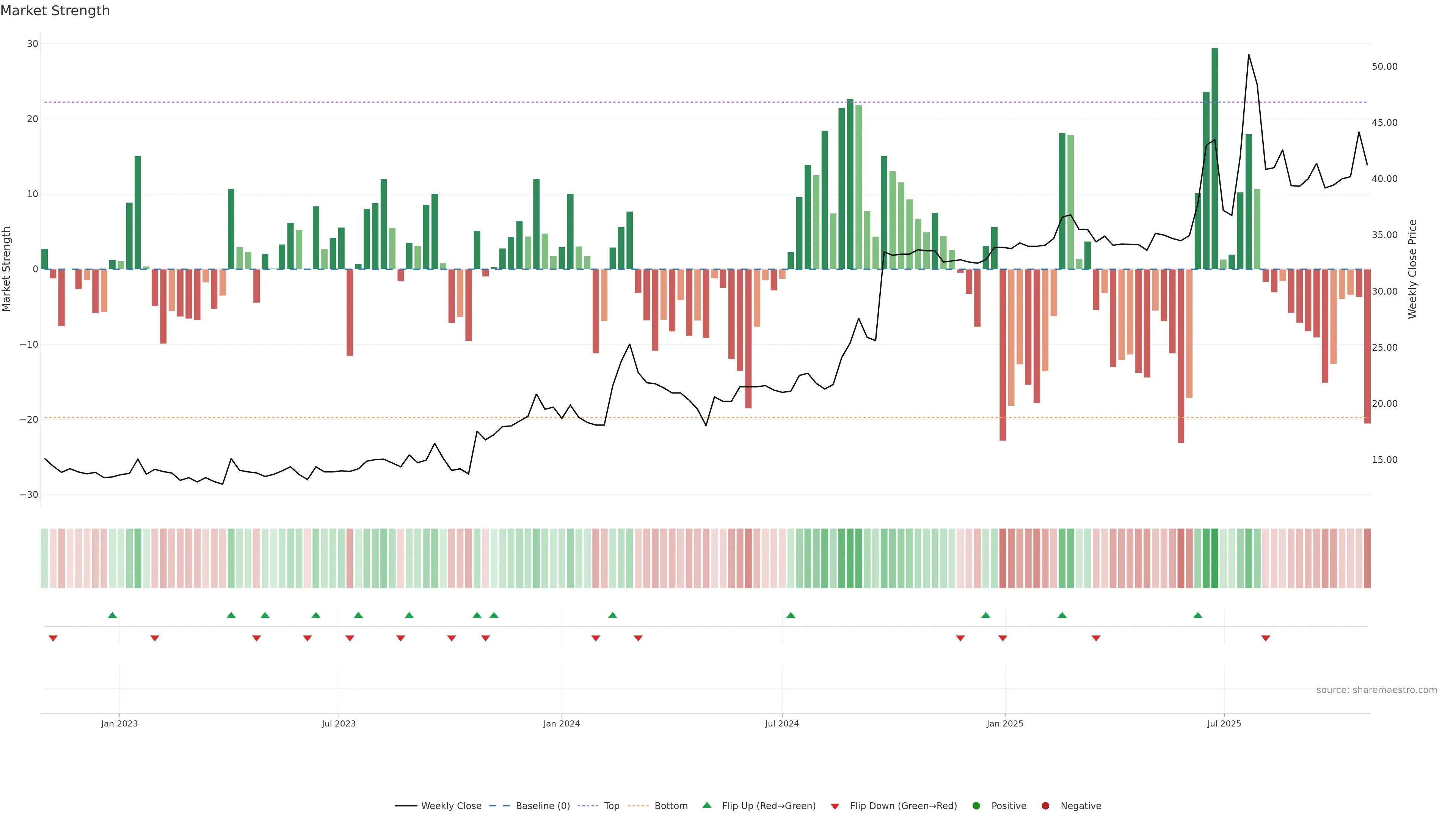This screenshot has height=819, width=1456.
Task: Click Flip Down red triangle legend icon
Action: 835,806
